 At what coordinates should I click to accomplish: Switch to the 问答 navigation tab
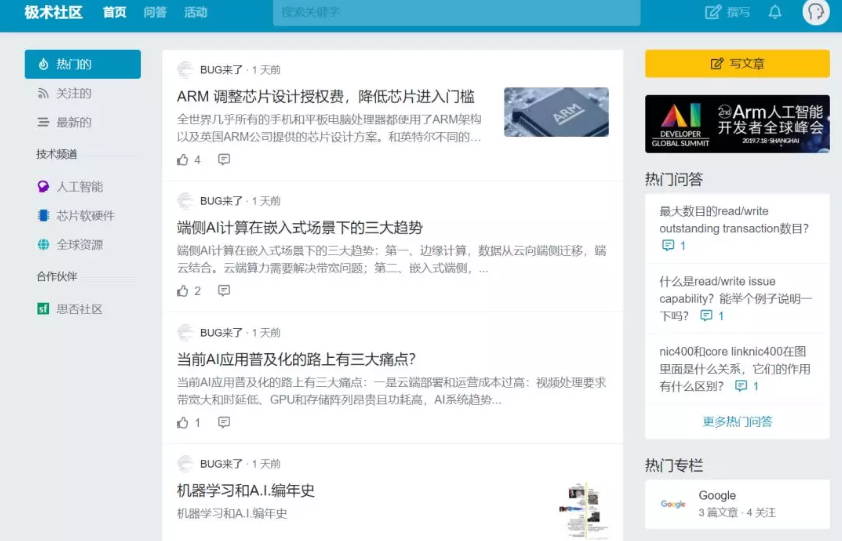[155, 12]
